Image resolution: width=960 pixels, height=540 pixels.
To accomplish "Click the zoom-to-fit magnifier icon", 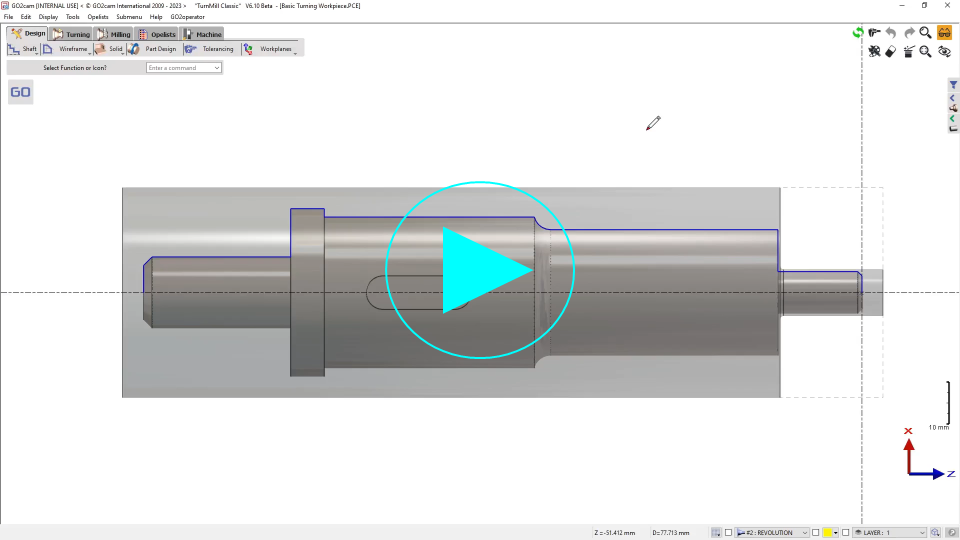I will [x=926, y=51].
